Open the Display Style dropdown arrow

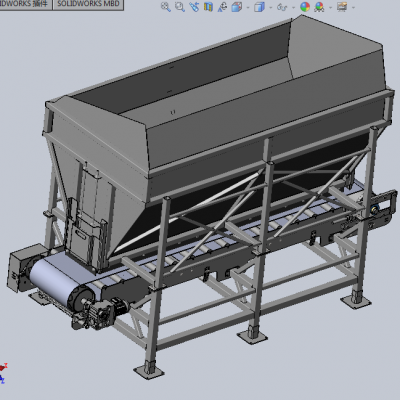[x=270, y=7]
